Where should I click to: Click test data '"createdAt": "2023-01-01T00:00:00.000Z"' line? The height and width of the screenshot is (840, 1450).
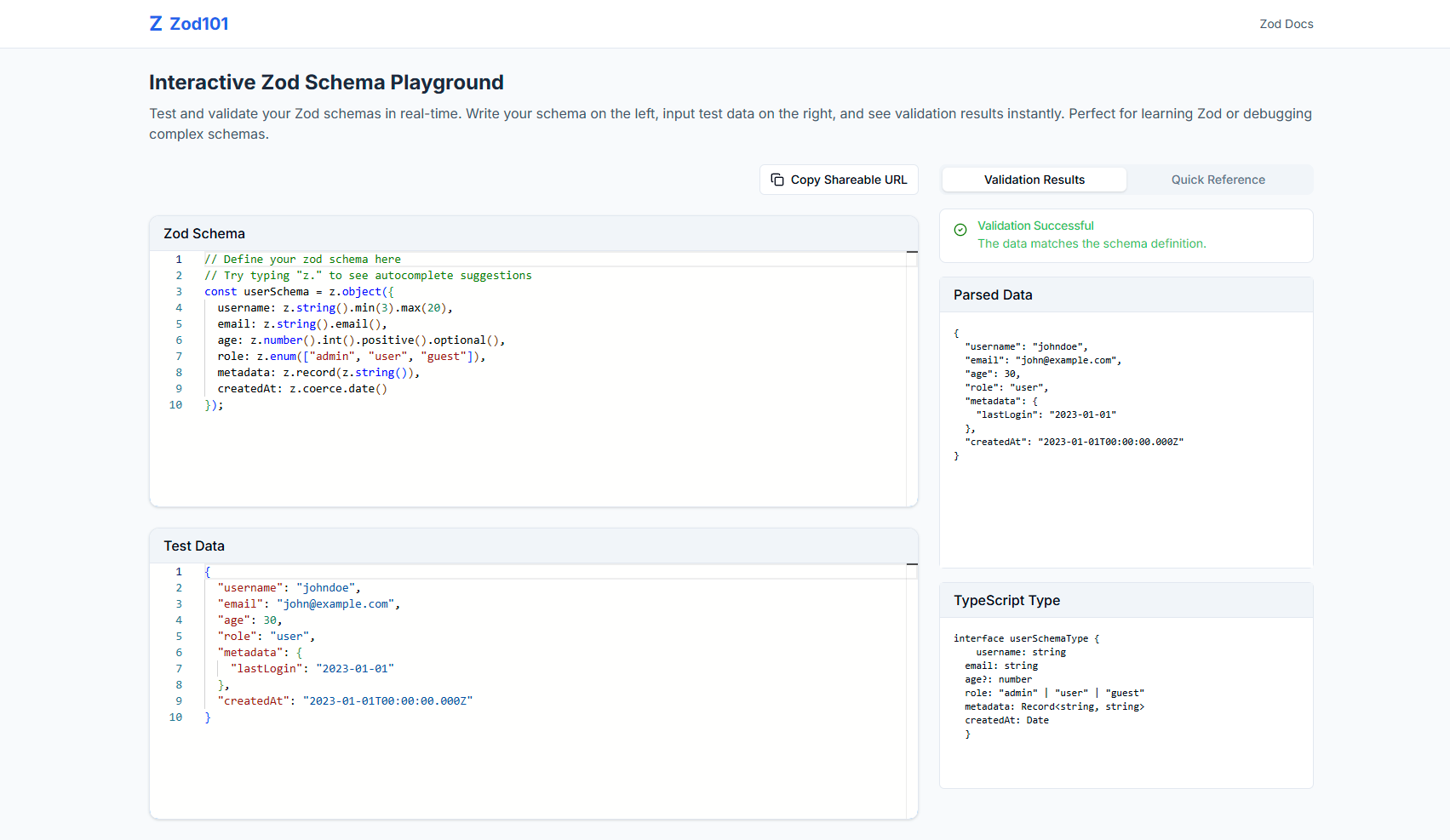point(345,701)
